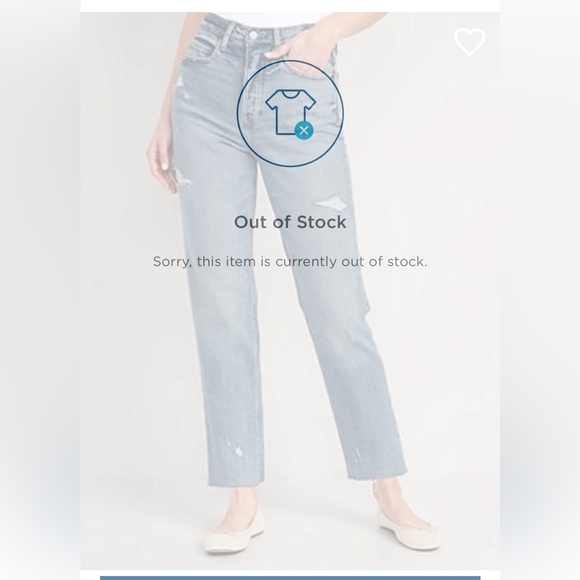Click the raw frayed hem of left leg
Screen dimensions: 580x580
click(x=232, y=482)
